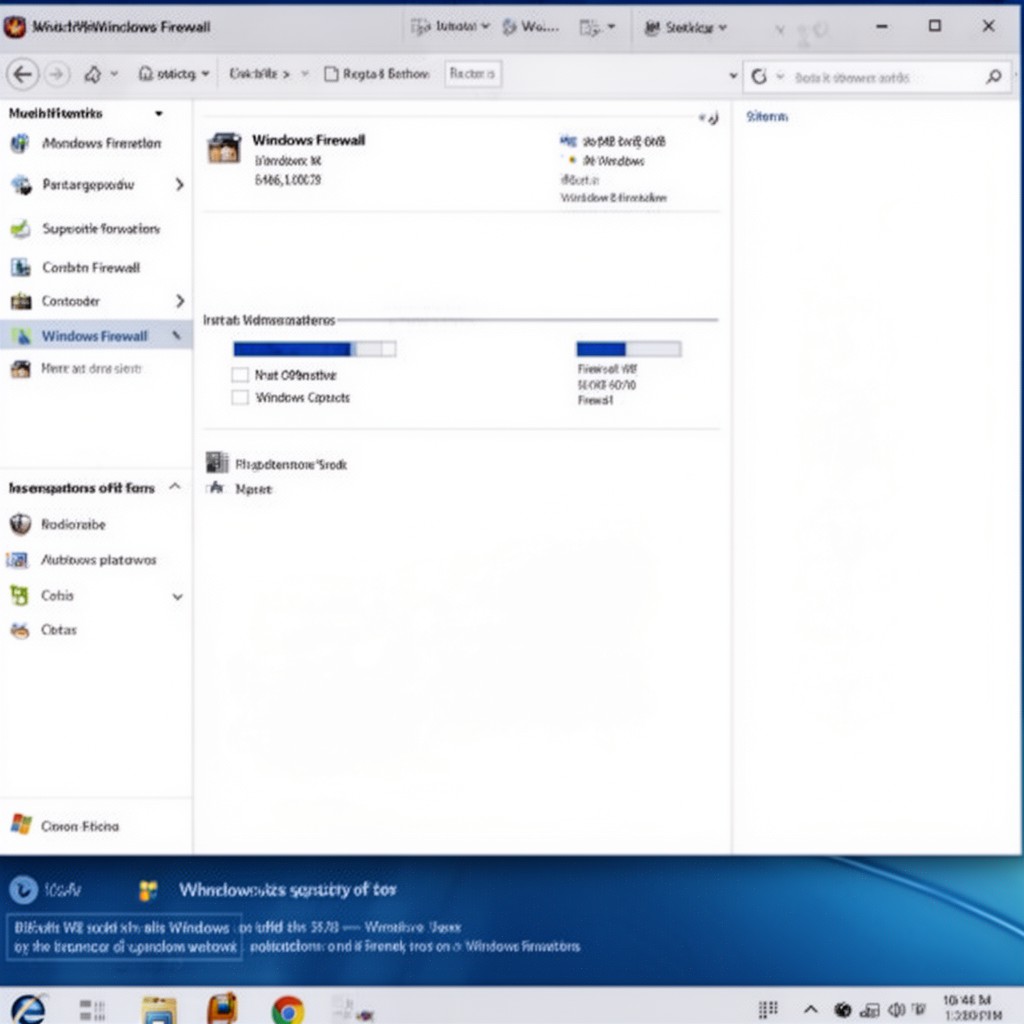Tick the Nust Offenstive checkbox

[240, 375]
